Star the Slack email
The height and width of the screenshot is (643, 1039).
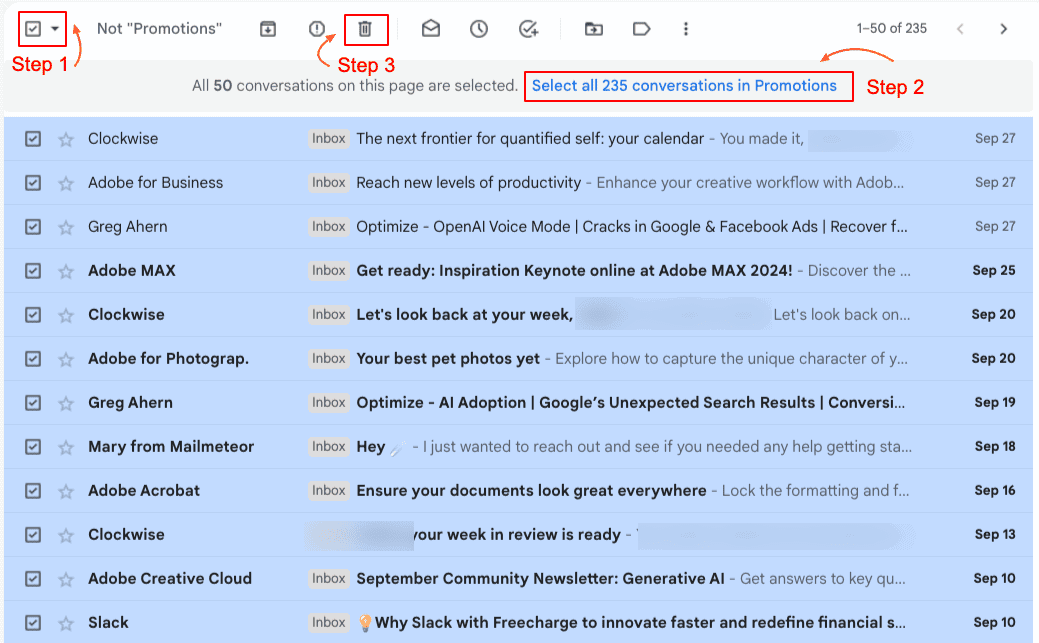[x=66, y=623]
